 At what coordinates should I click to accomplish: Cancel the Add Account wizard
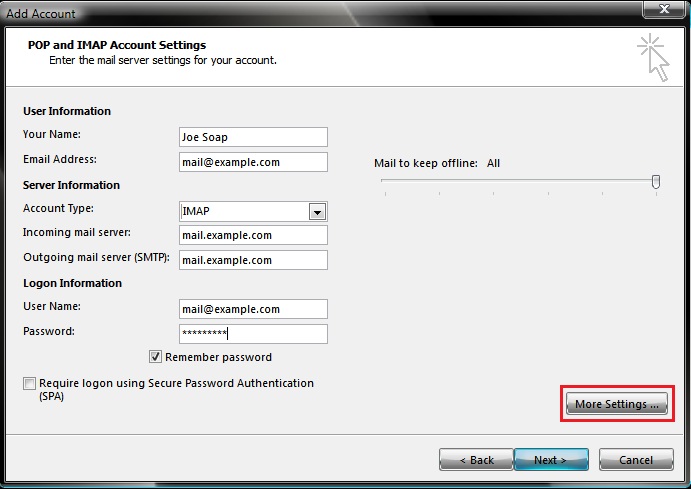pyautogui.click(x=636, y=460)
